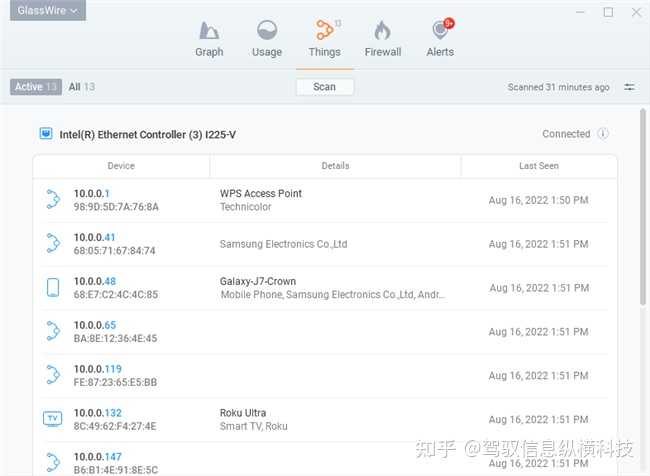Click the Smart TV, Roku details

point(254,426)
